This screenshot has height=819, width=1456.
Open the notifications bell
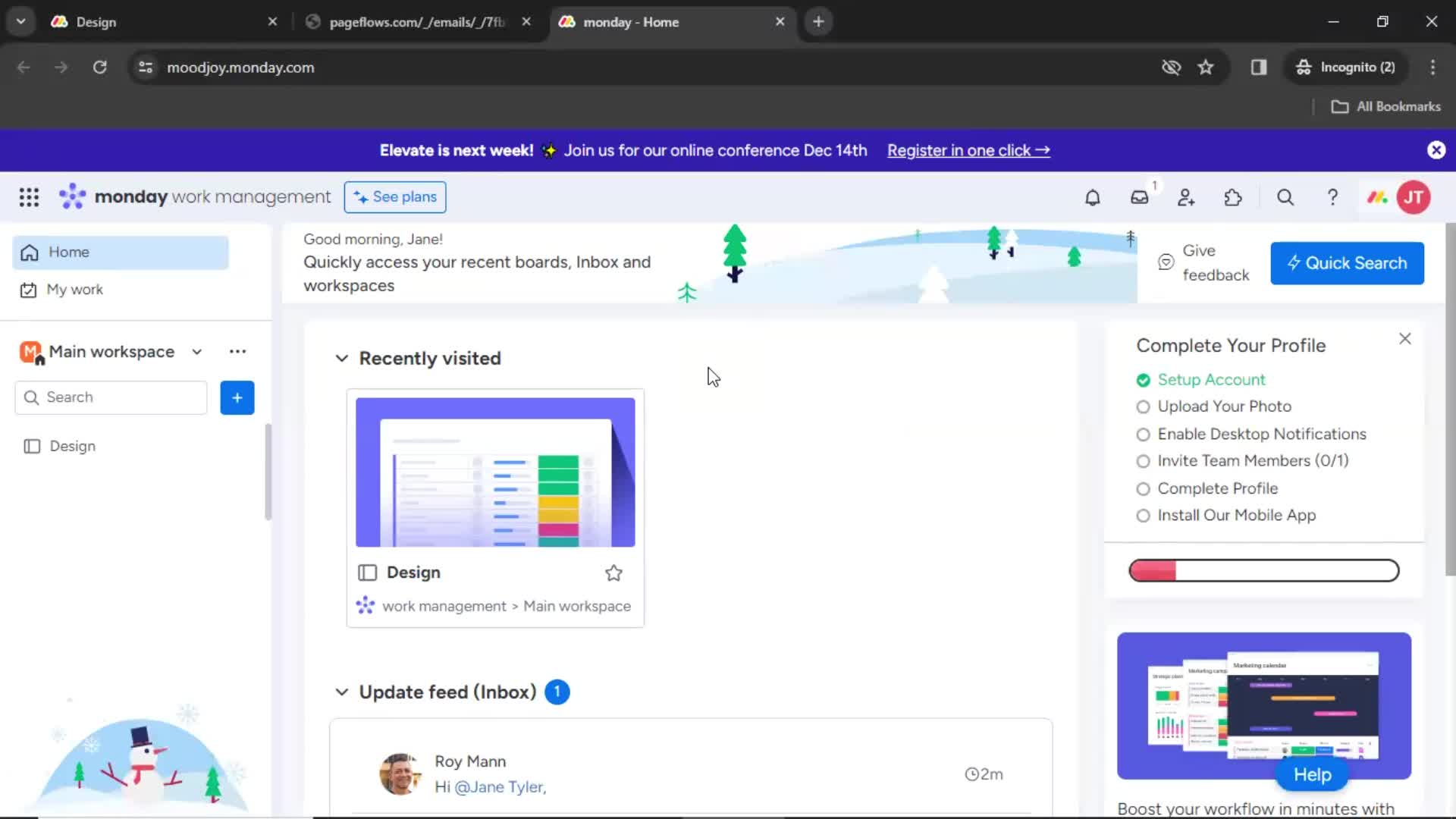pos(1092,197)
